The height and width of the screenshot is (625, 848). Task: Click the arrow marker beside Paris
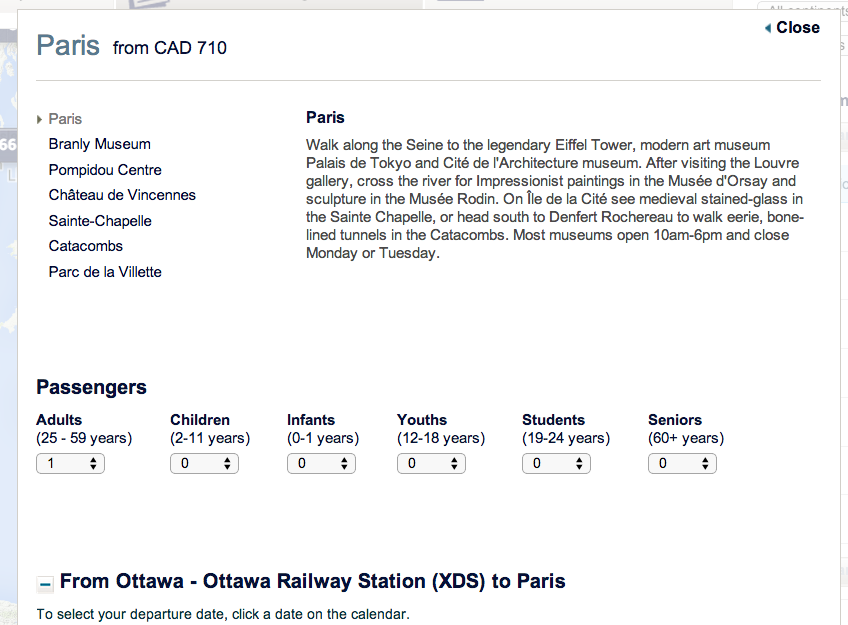(x=39, y=119)
